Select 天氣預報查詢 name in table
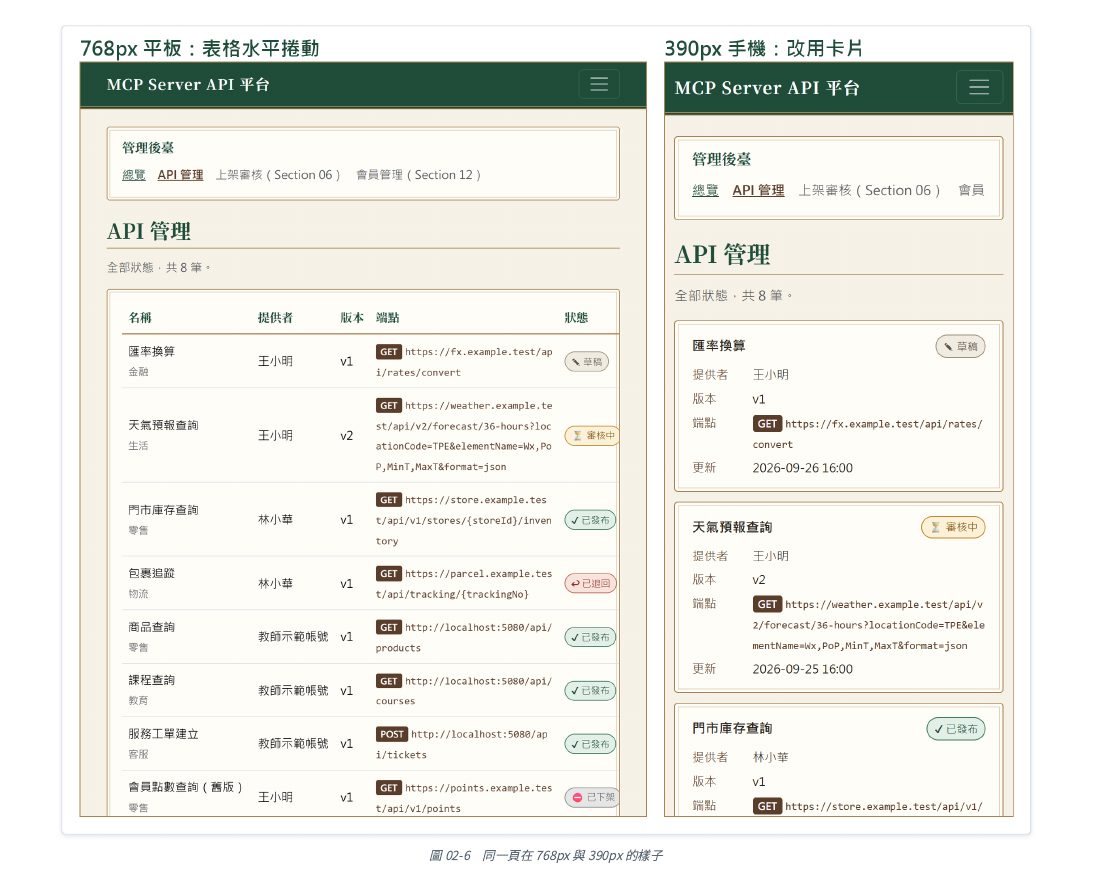 click(x=163, y=425)
